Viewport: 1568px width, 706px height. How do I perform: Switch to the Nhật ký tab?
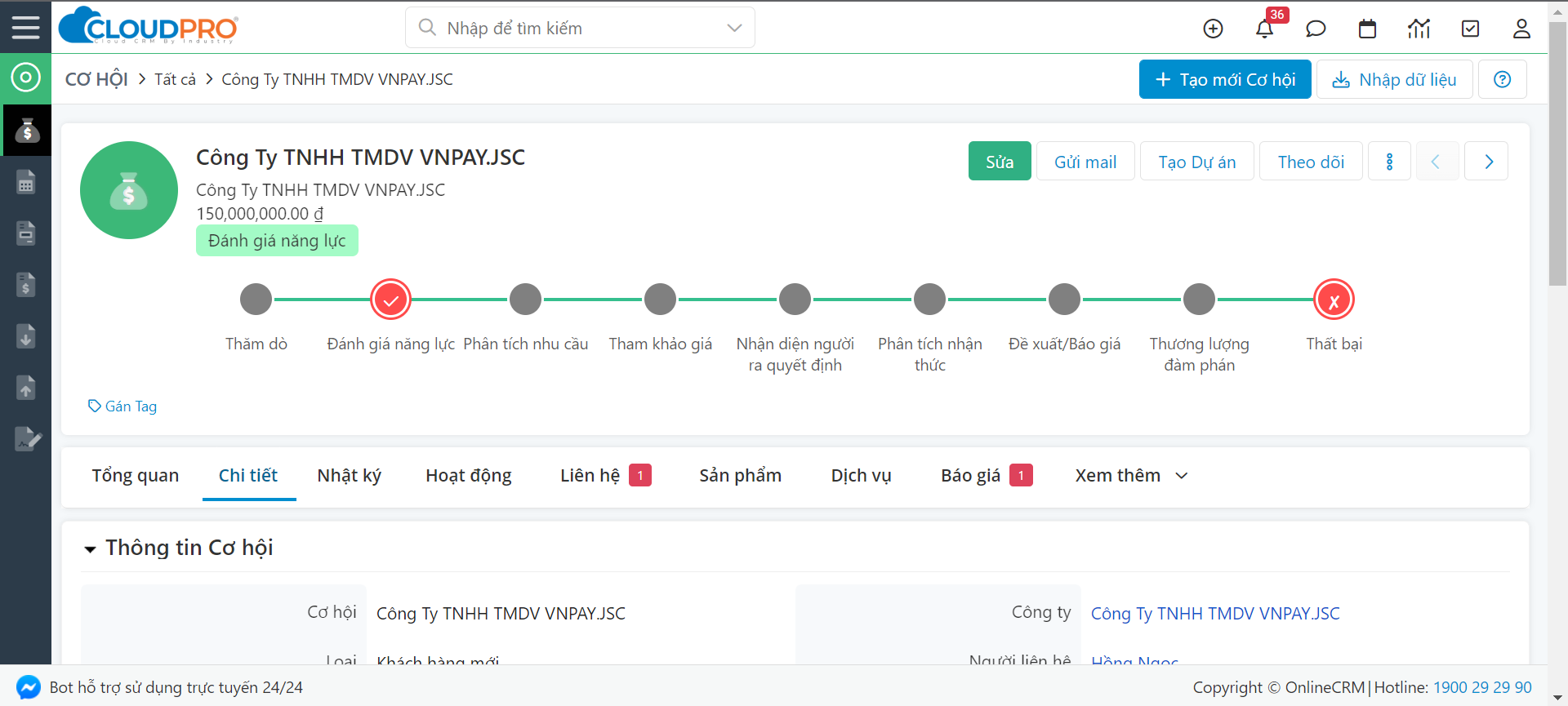pos(350,475)
